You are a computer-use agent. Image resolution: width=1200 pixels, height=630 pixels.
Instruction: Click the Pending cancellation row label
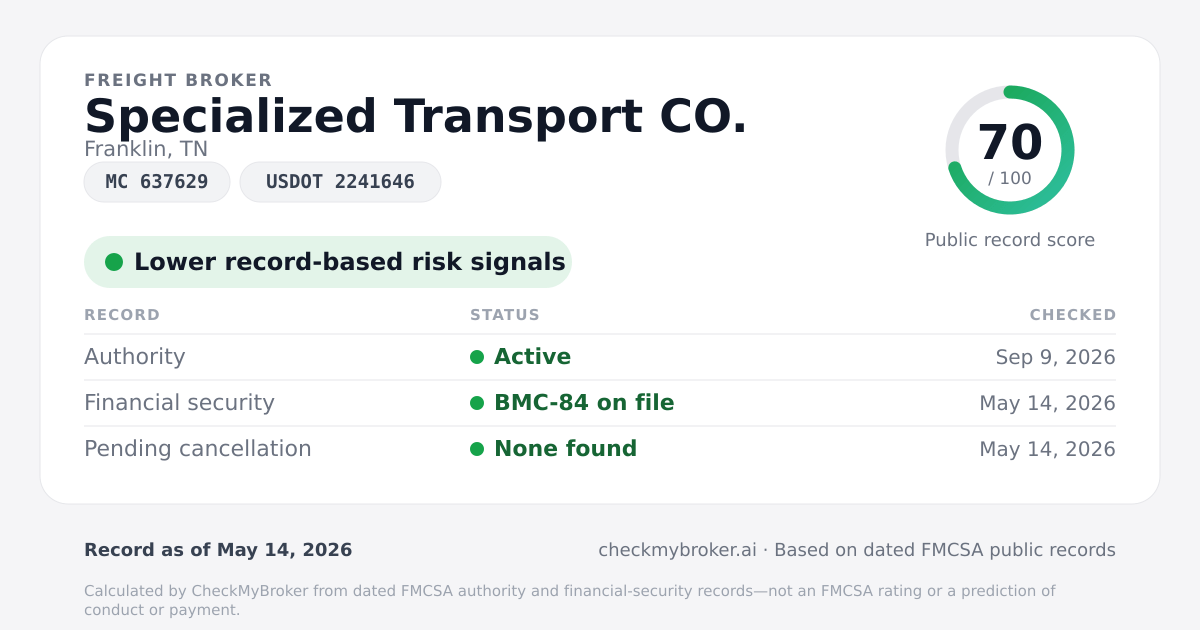[198, 449]
